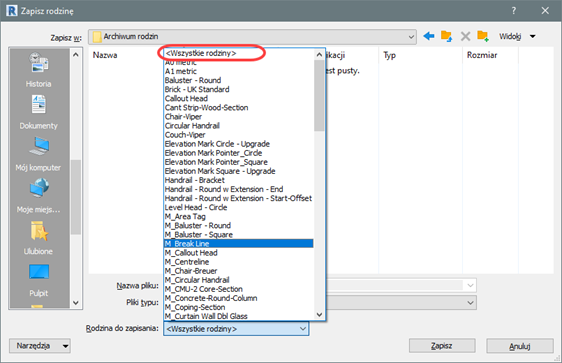Choose Circular Handrail from the list
Viewport: 562px width, 363px height.
click(192, 126)
